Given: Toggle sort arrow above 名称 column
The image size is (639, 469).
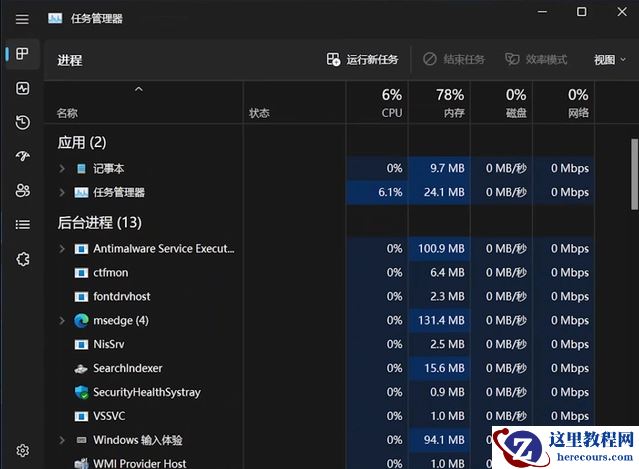Looking at the screenshot, I should (139, 89).
